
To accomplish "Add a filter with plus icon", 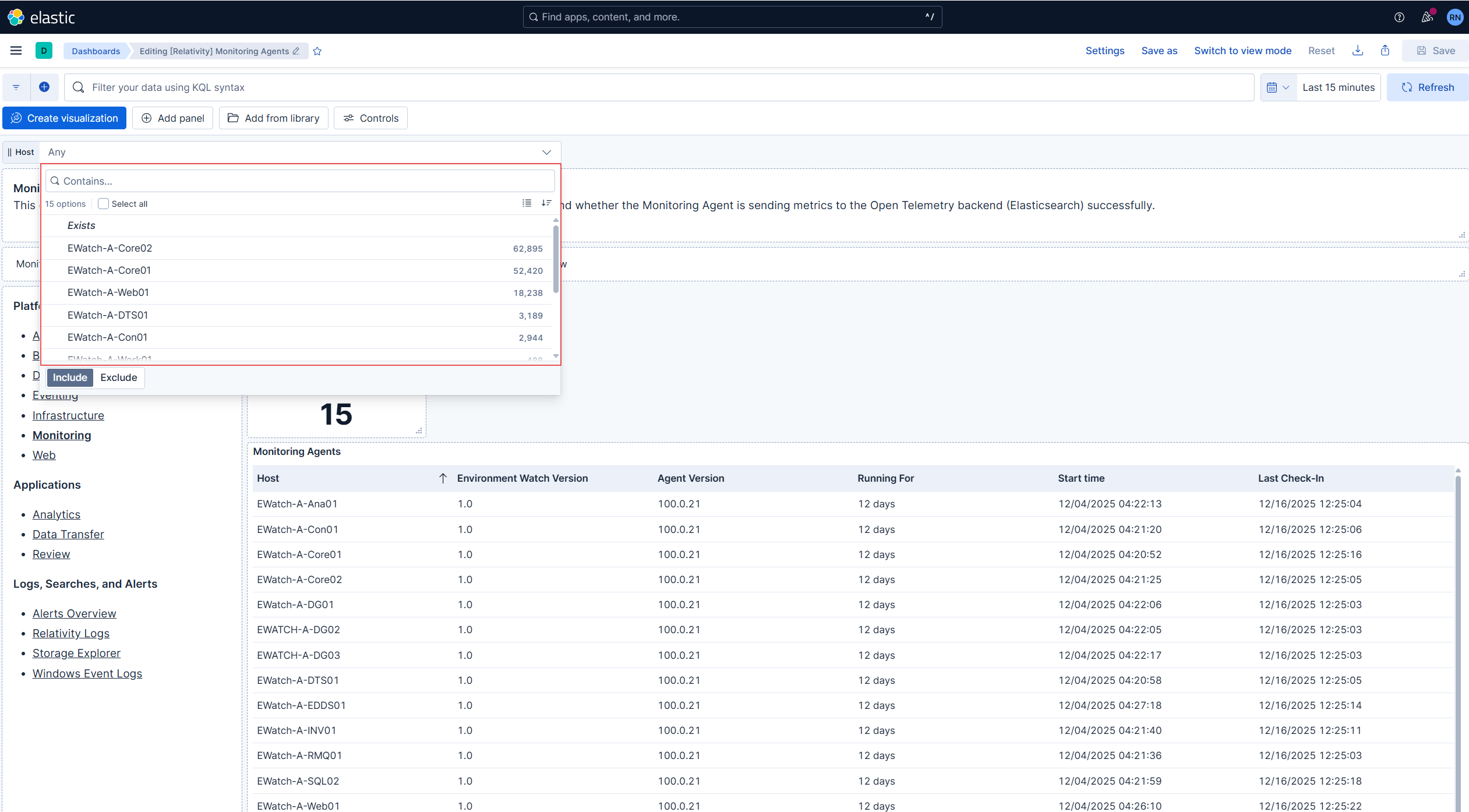I will point(44,87).
